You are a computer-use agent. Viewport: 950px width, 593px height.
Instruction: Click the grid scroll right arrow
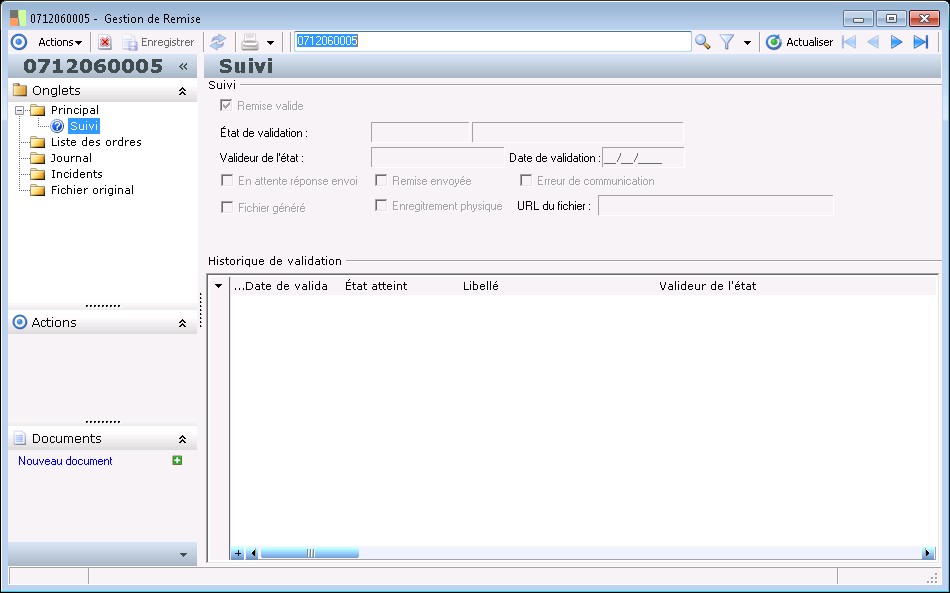927,553
